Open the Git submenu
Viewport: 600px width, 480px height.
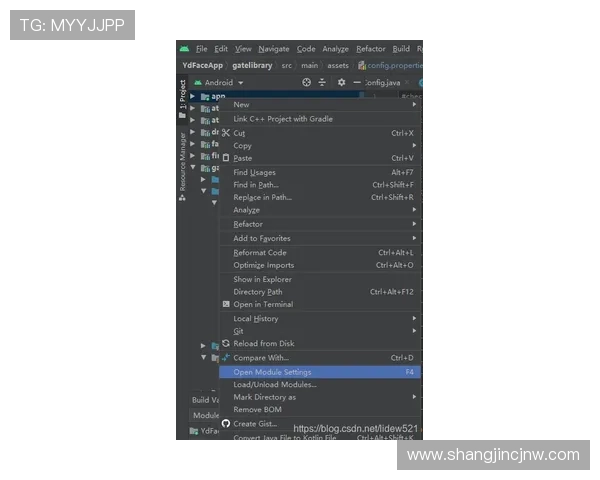320,331
